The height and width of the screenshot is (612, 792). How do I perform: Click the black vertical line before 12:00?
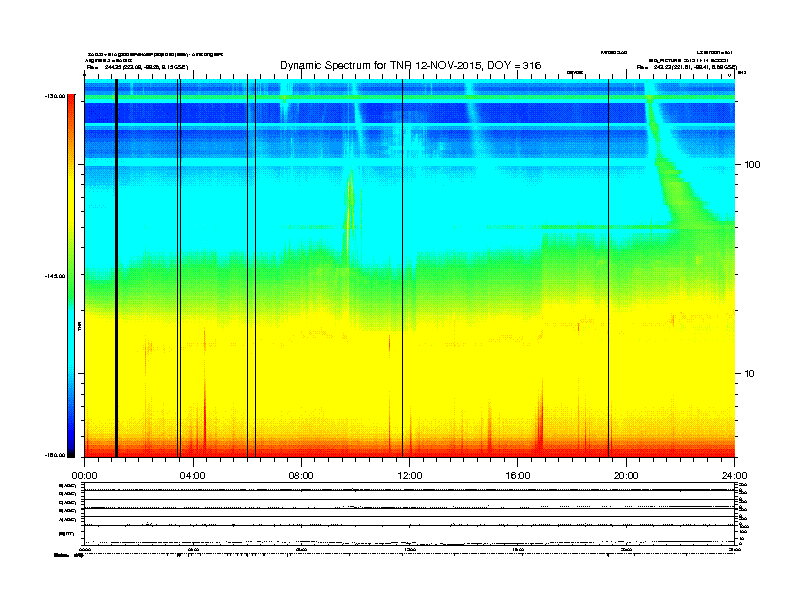403,268
